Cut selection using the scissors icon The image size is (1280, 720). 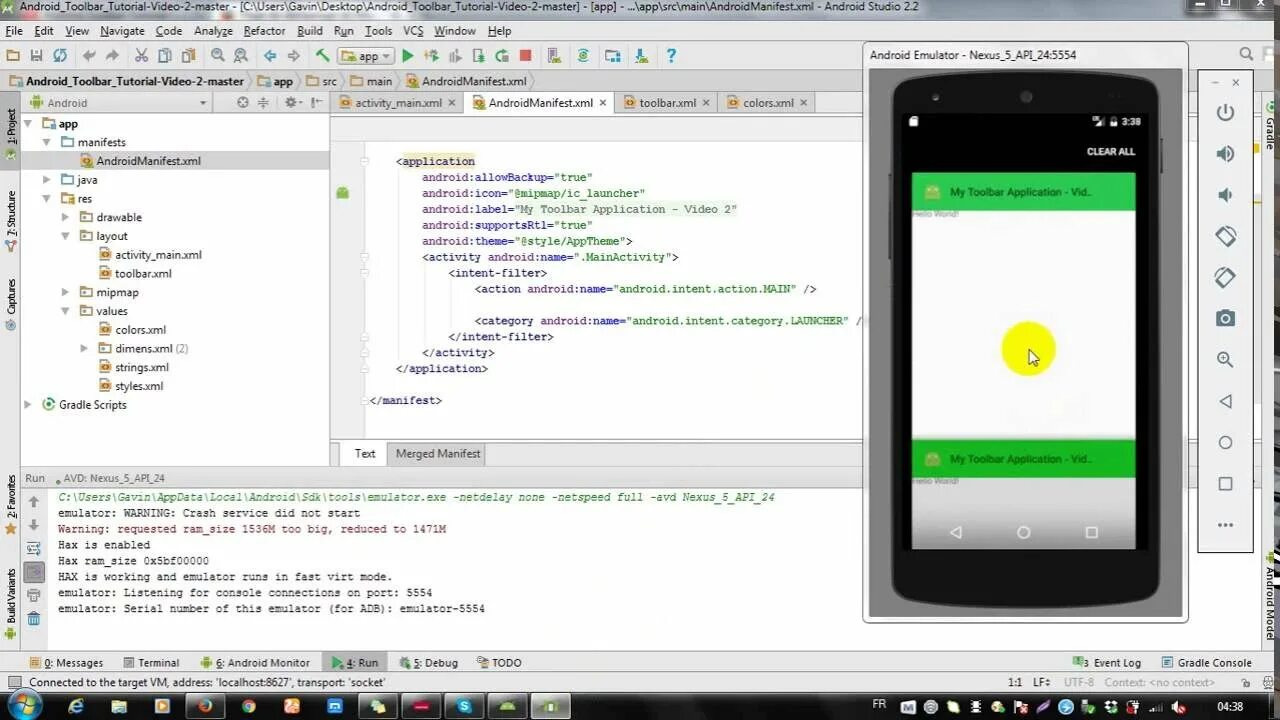coord(141,56)
